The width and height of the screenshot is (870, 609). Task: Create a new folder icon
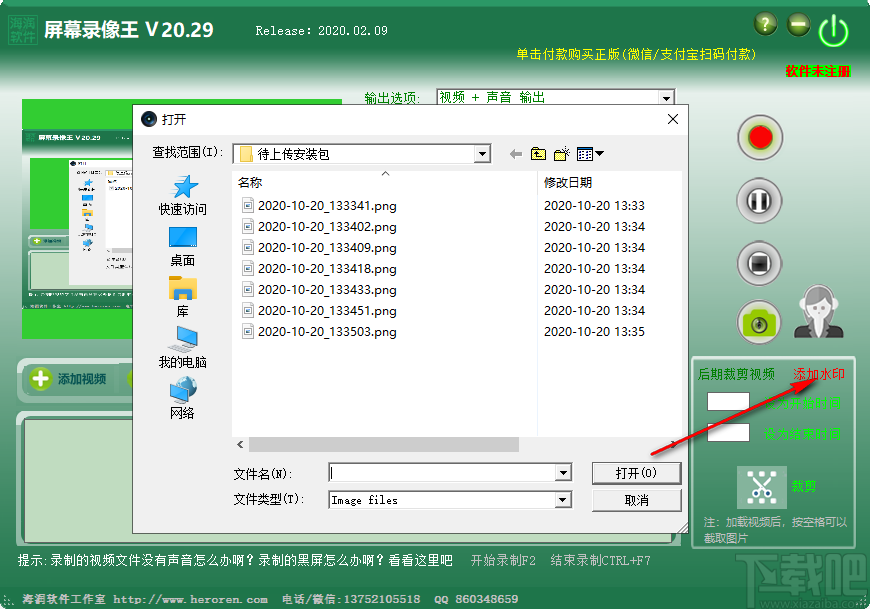tap(562, 154)
